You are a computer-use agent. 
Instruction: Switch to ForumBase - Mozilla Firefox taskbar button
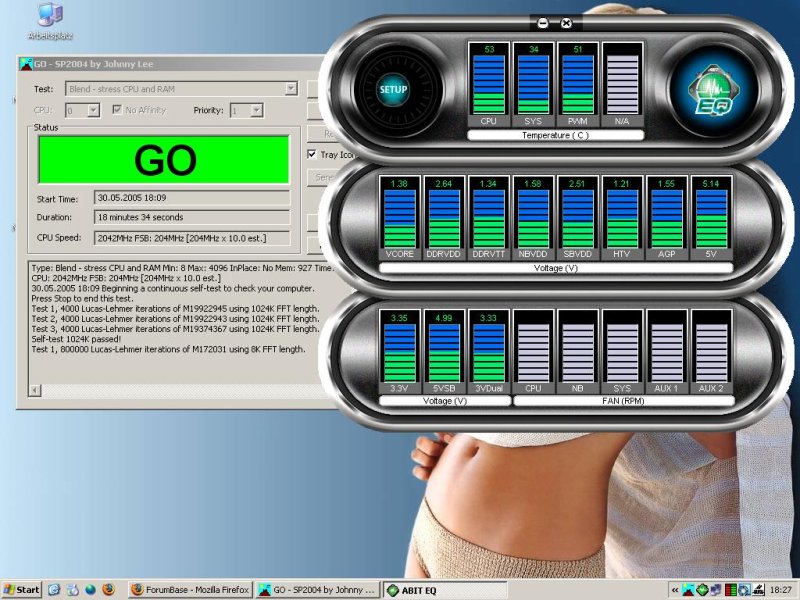[x=190, y=590]
